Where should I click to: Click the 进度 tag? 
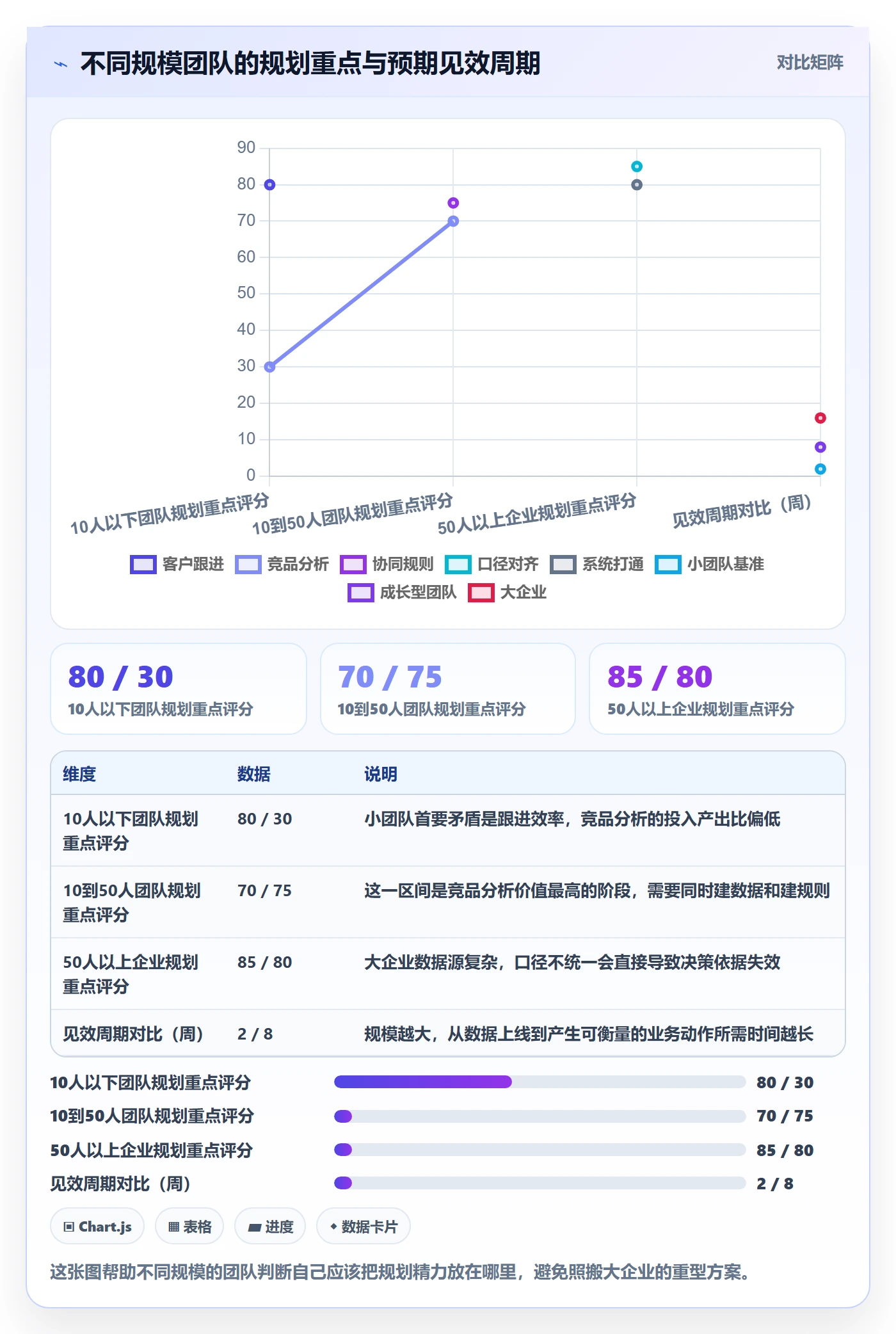pos(270,1226)
